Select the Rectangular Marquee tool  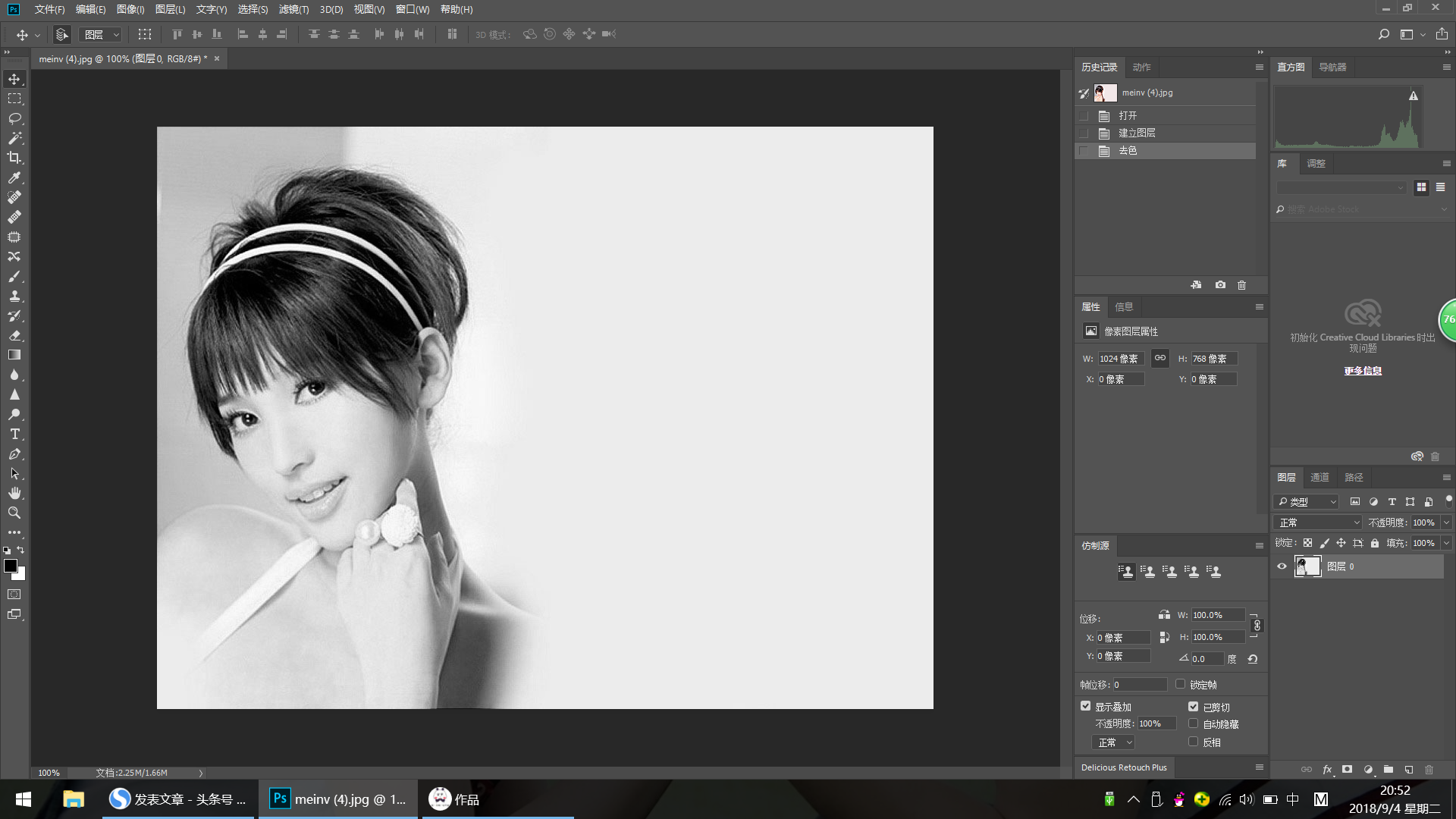point(14,99)
